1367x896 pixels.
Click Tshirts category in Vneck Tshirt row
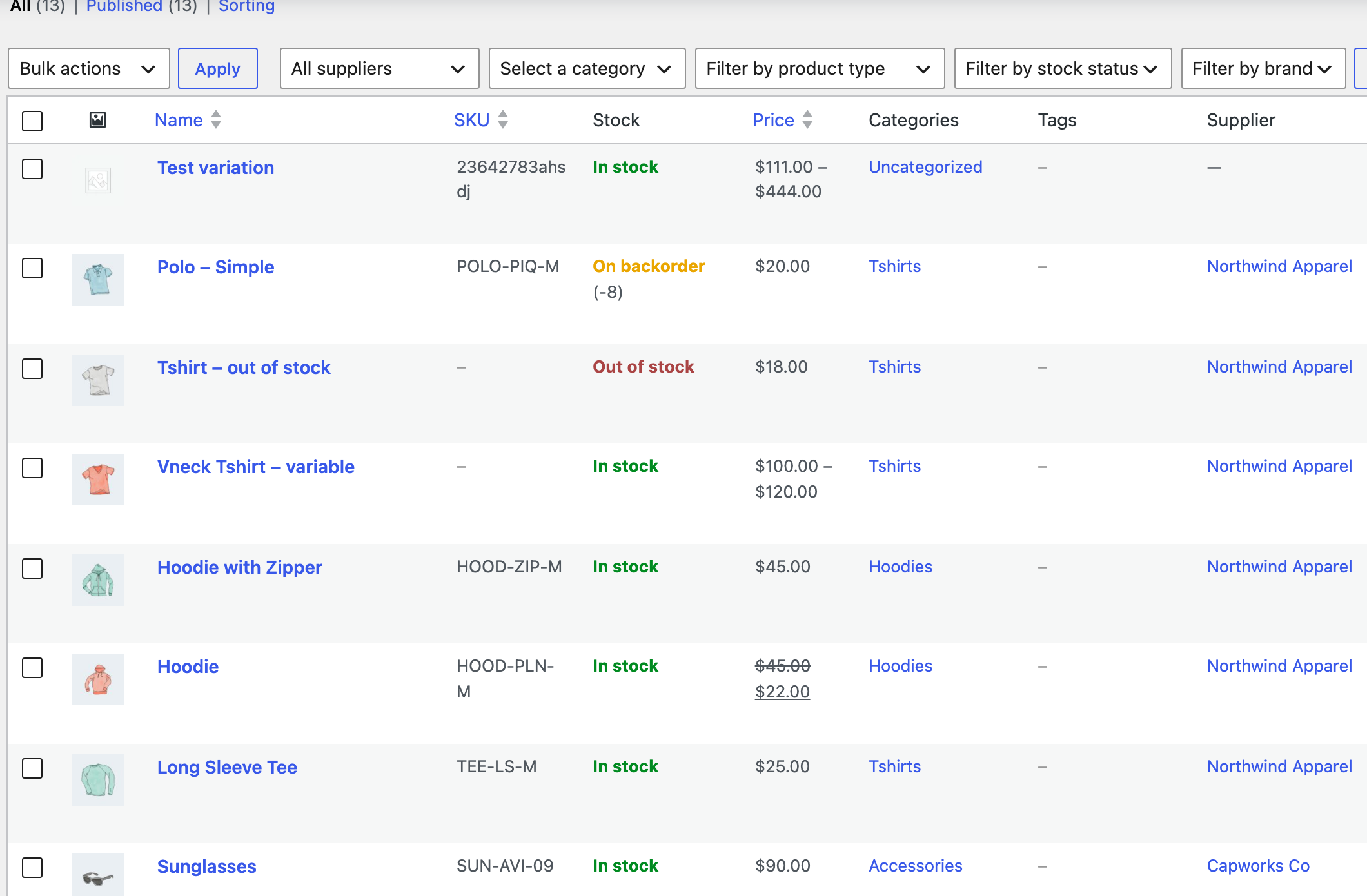tap(895, 466)
